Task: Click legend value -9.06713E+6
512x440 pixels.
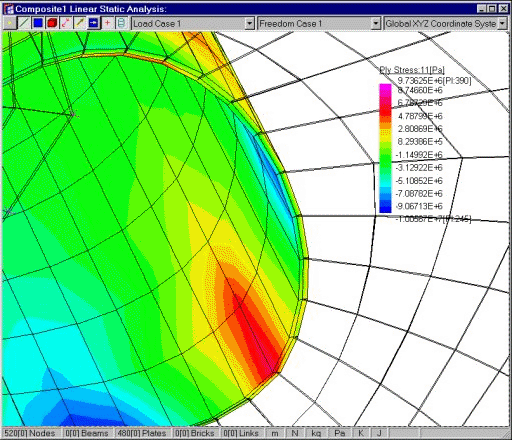Action: [x=419, y=206]
